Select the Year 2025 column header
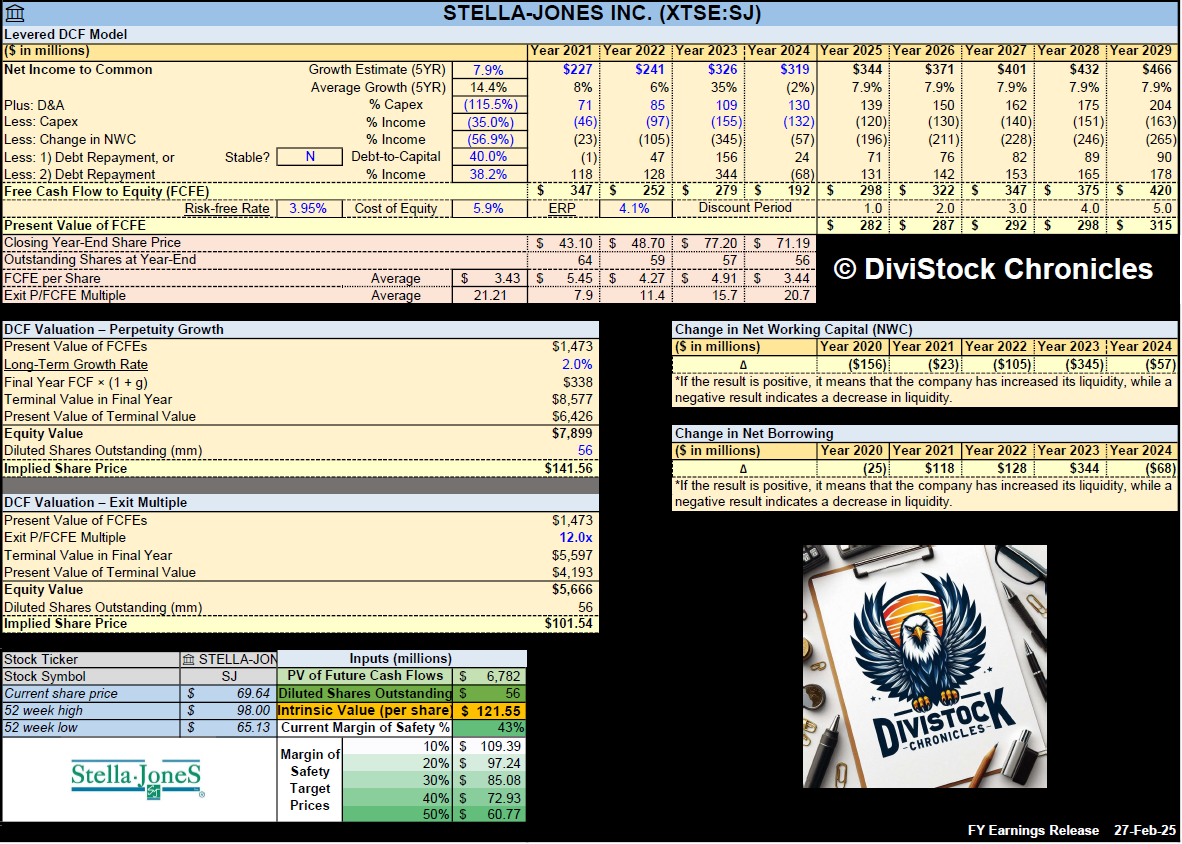 853,51
